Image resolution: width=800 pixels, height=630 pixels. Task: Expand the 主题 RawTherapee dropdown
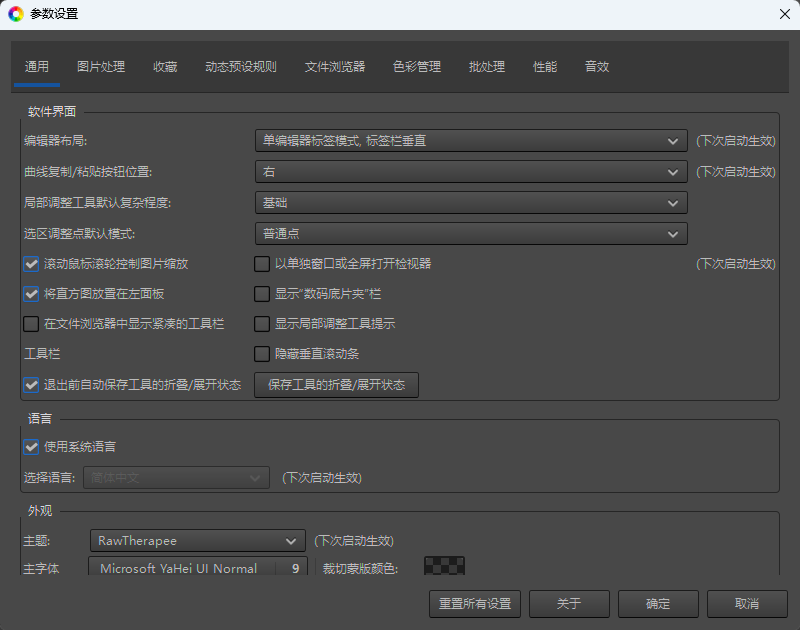198,541
